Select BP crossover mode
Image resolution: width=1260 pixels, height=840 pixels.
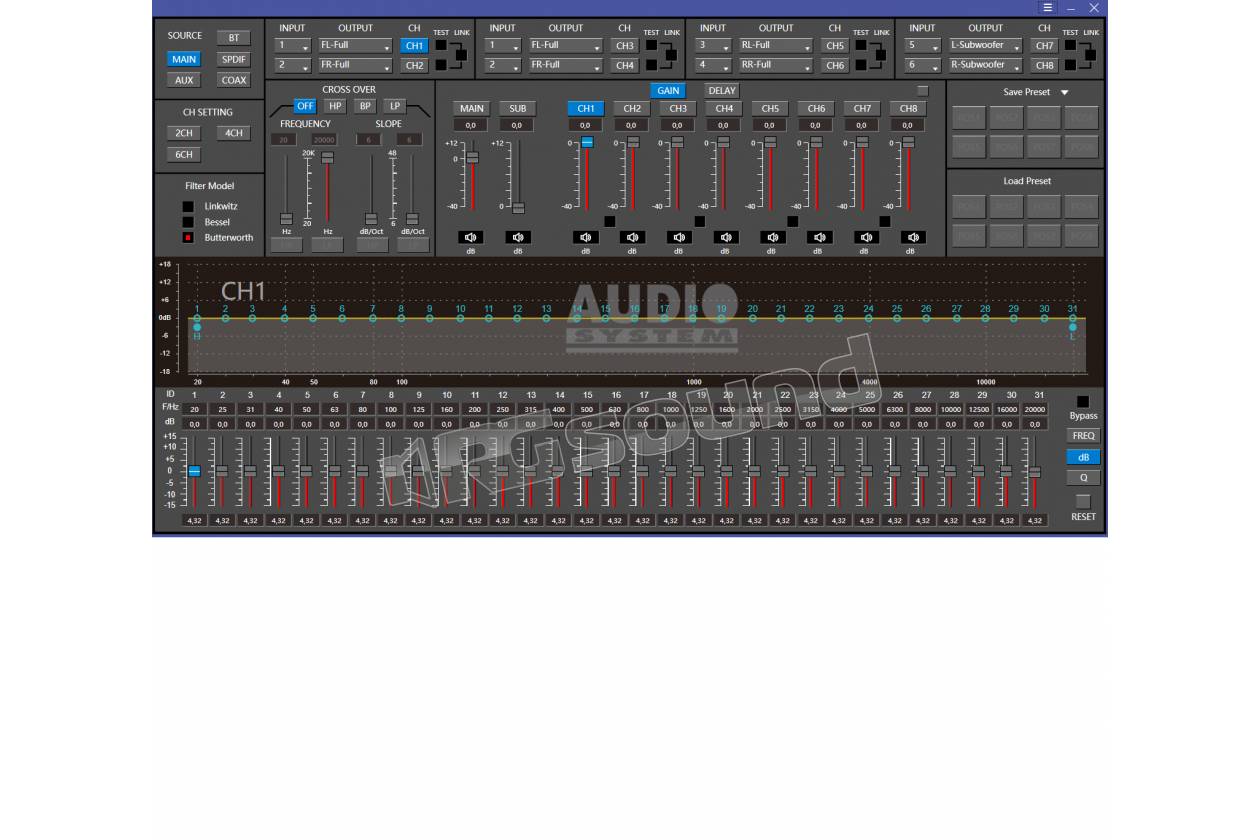[x=365, y=106]
